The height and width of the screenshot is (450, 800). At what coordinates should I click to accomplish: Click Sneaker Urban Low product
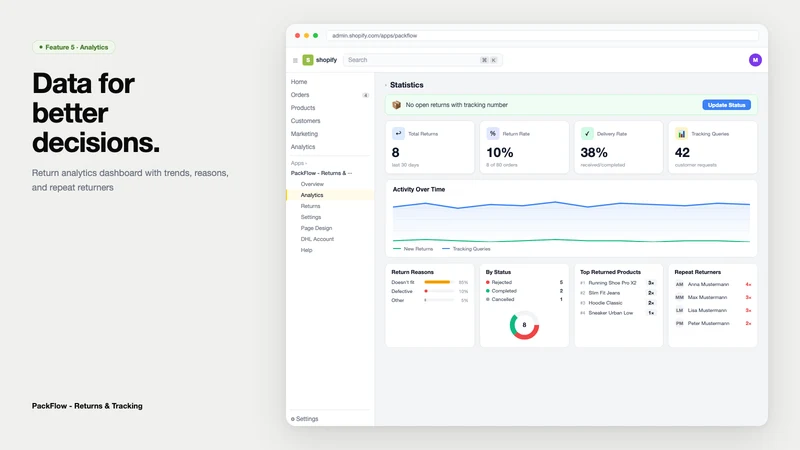click(611, 313)
